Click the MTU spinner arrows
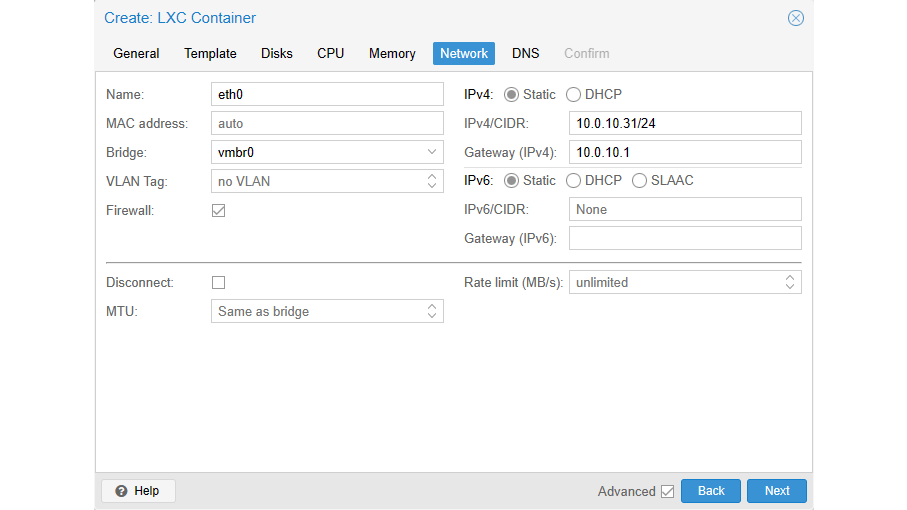Viewport: 907px width, 510px height. pyautogui.click(x=432, y=311)
